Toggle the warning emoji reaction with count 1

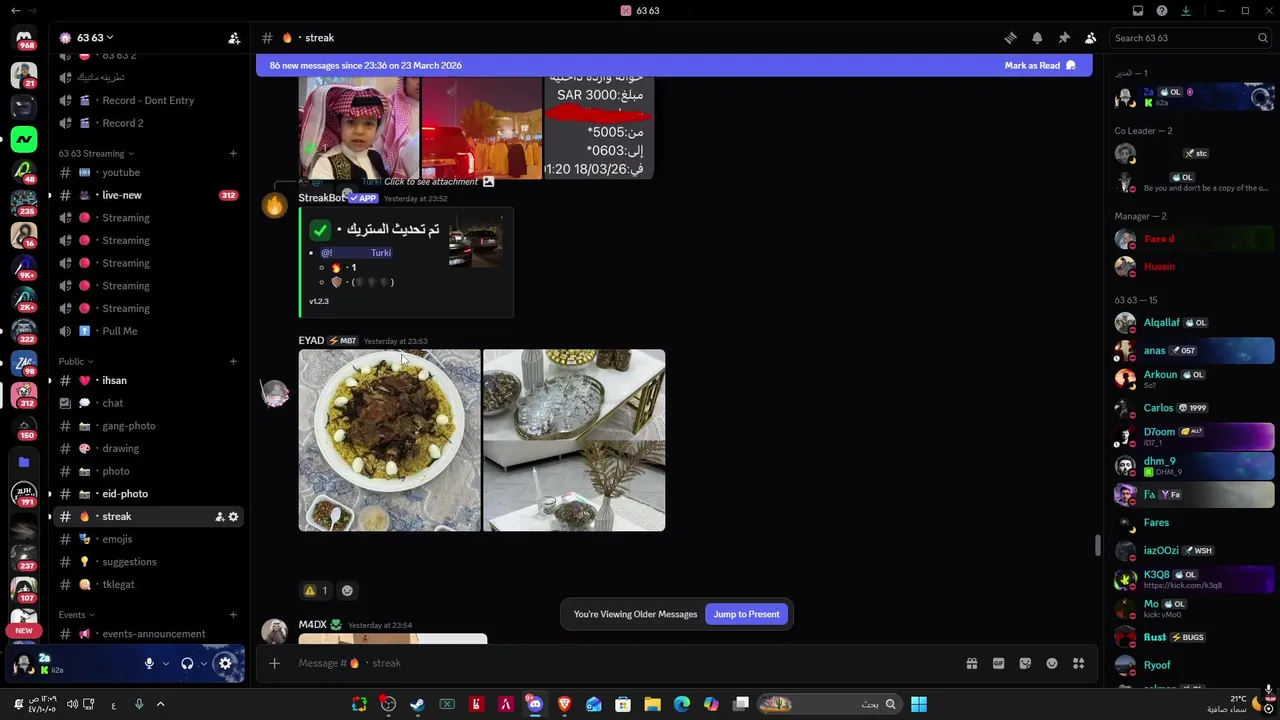(x=316, y=590)
